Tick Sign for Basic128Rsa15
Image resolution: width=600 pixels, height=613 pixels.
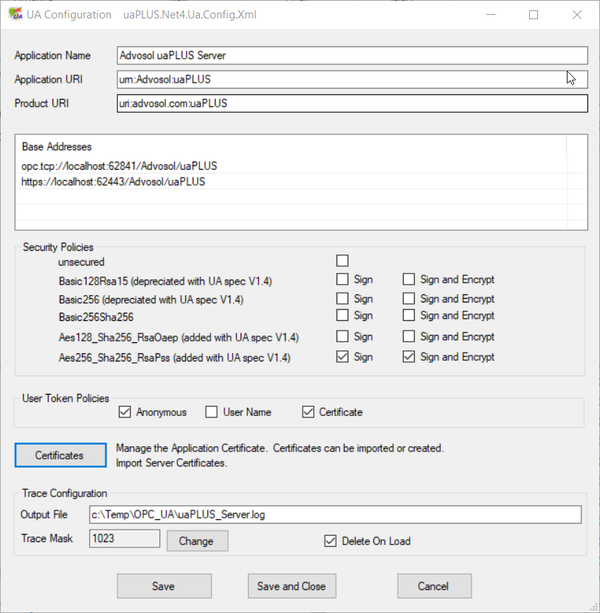[342, 279]
